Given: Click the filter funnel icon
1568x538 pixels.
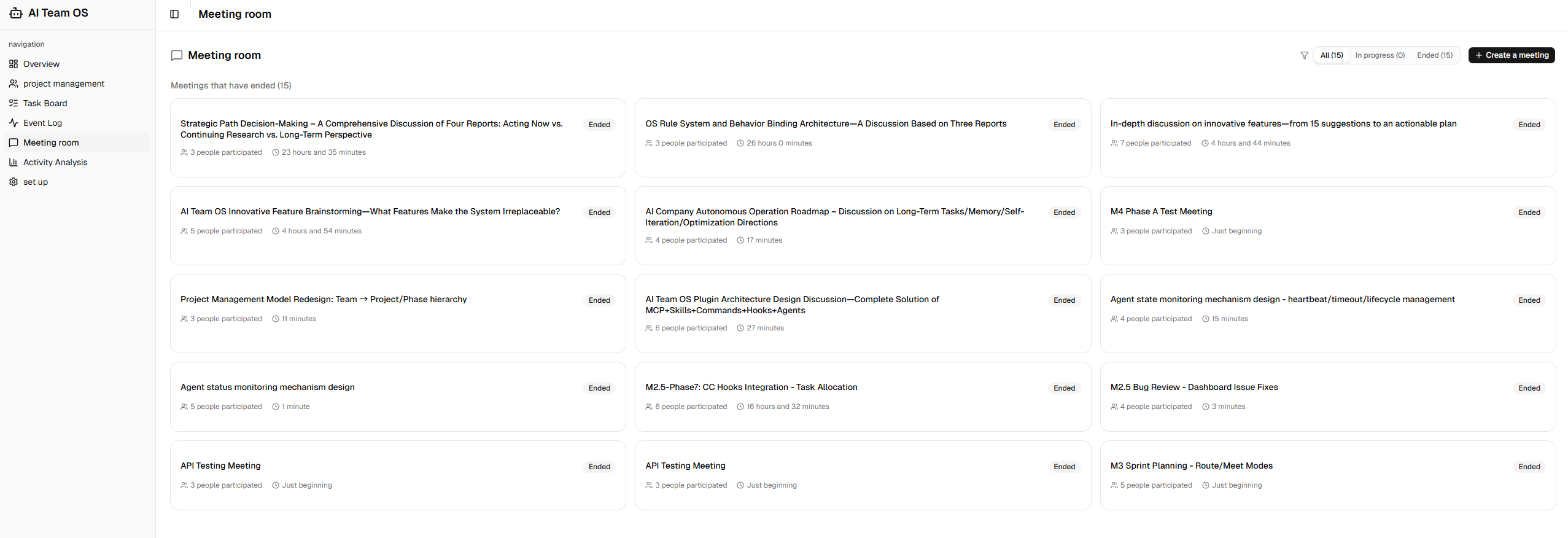Looking at the screenshot, I should coord(1304,55).
